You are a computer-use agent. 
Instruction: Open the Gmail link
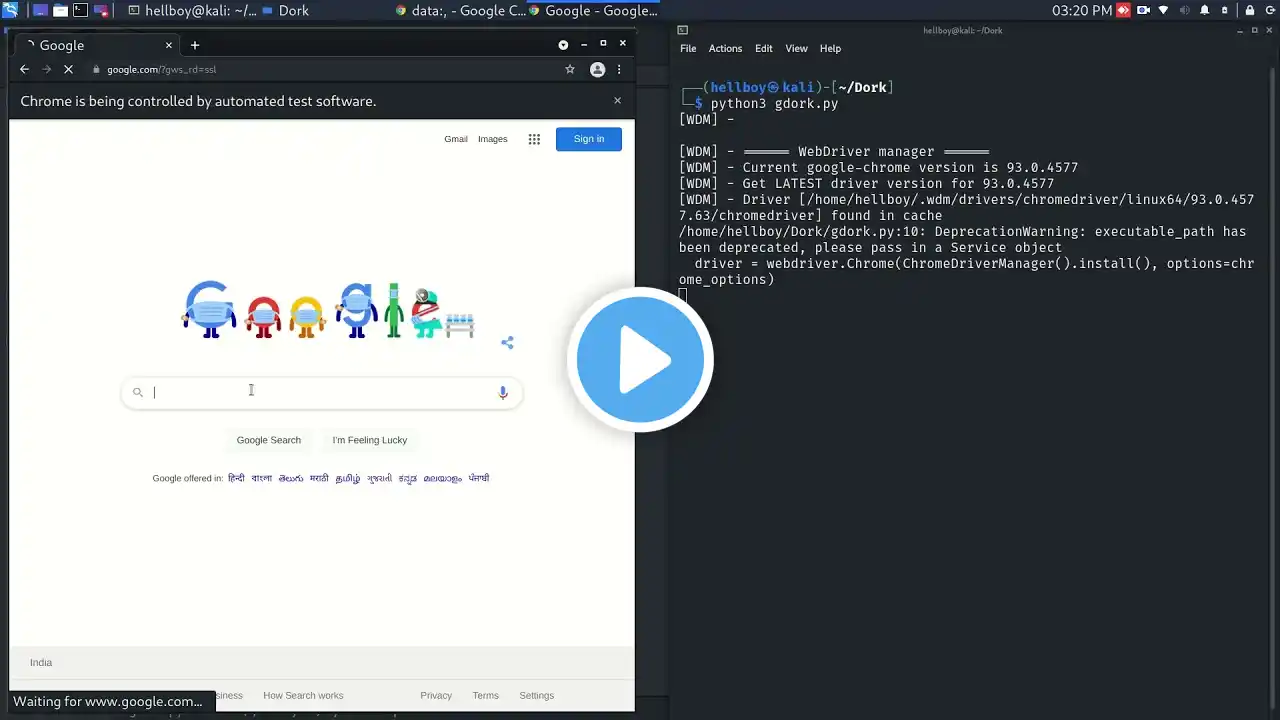tap(456, 139)
